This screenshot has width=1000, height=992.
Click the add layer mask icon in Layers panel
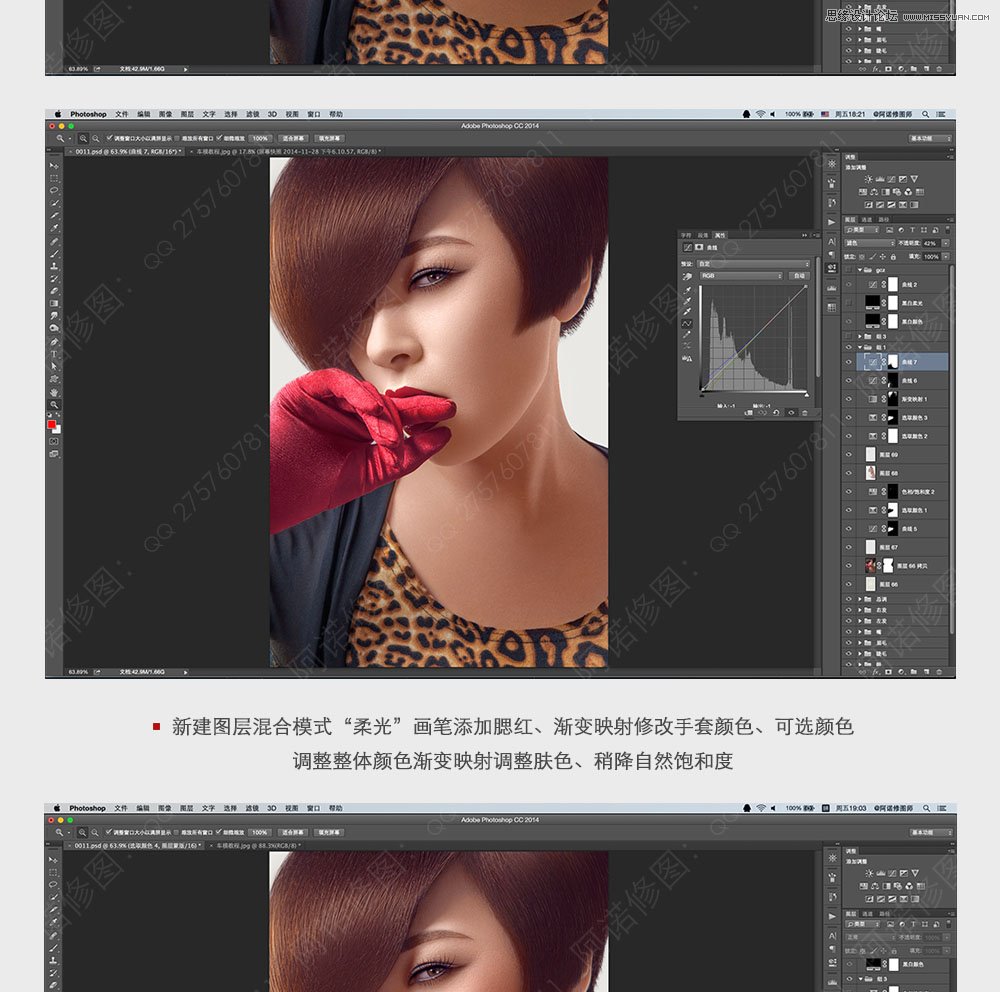[887, 671]
